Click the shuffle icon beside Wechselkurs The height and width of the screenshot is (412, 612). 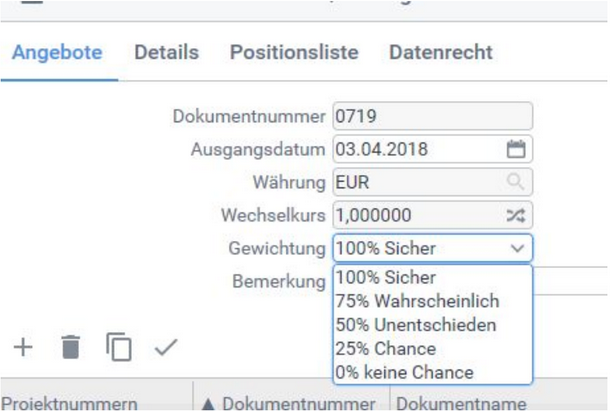click(x=516, y=215)
